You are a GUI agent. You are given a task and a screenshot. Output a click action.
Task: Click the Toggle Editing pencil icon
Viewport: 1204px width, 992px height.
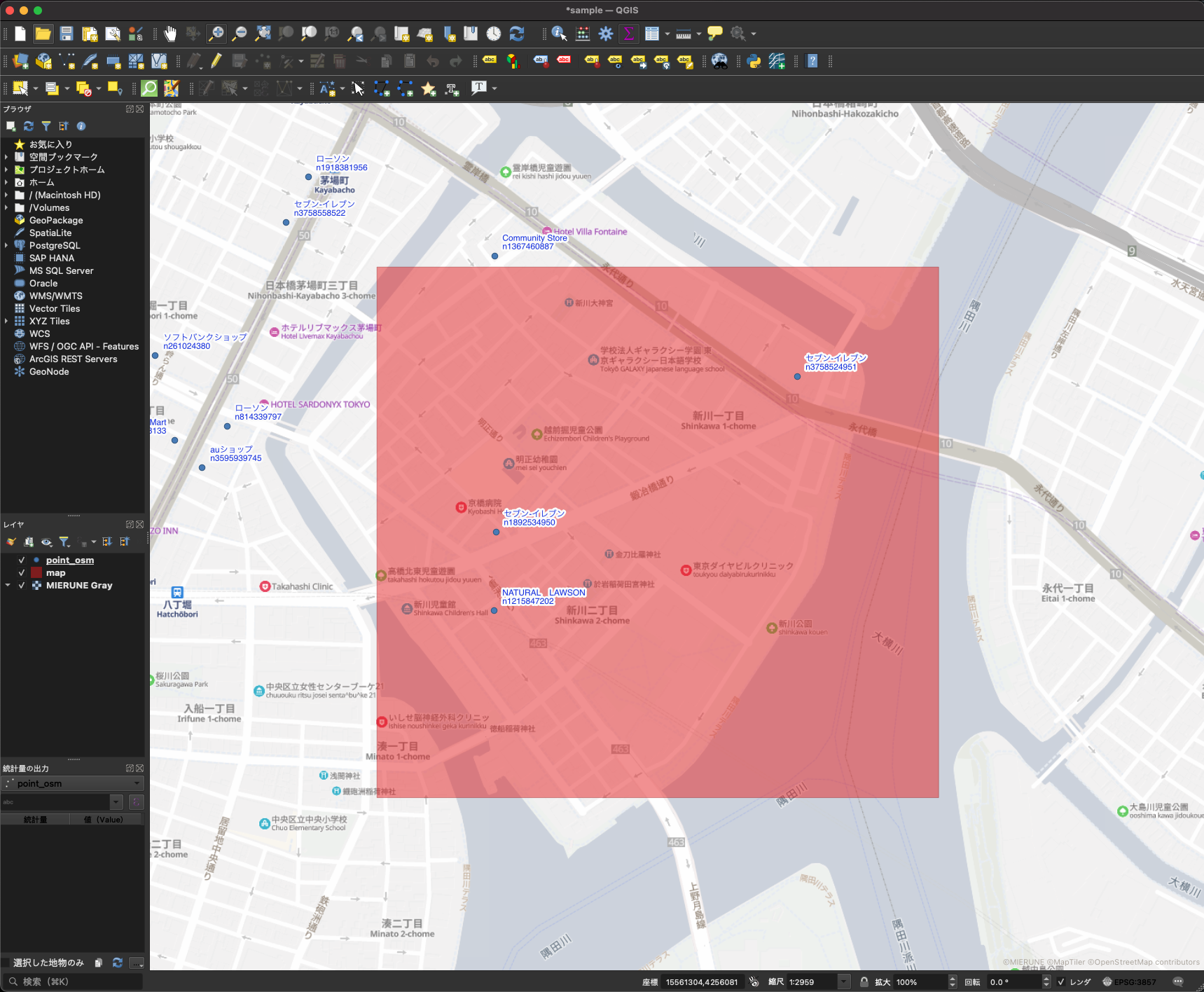[x=216, y=62]
